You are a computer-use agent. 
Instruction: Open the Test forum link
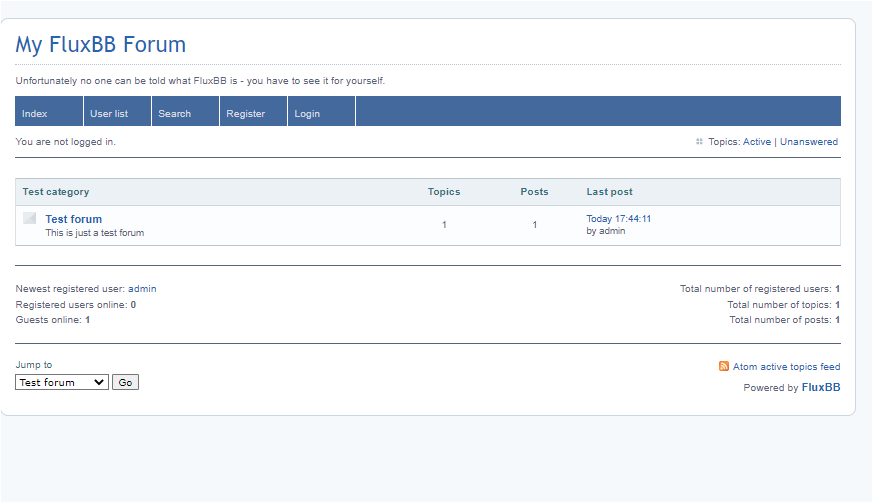[73, 219]
